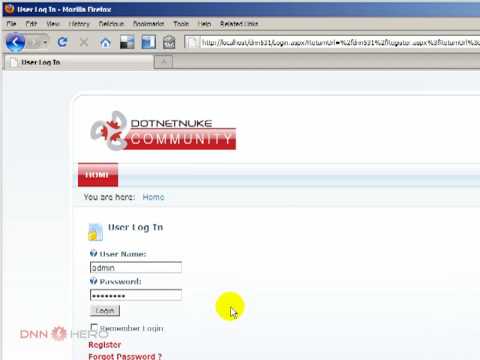
Task: Open the HOME navigation tab
Action: tap(98, 175)
